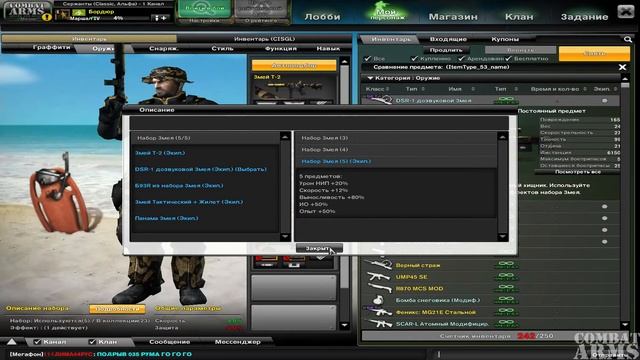Sort by the Экип. column header
Image resolution: width=640 pixels, height=360 pixels.
coord(605,89)
